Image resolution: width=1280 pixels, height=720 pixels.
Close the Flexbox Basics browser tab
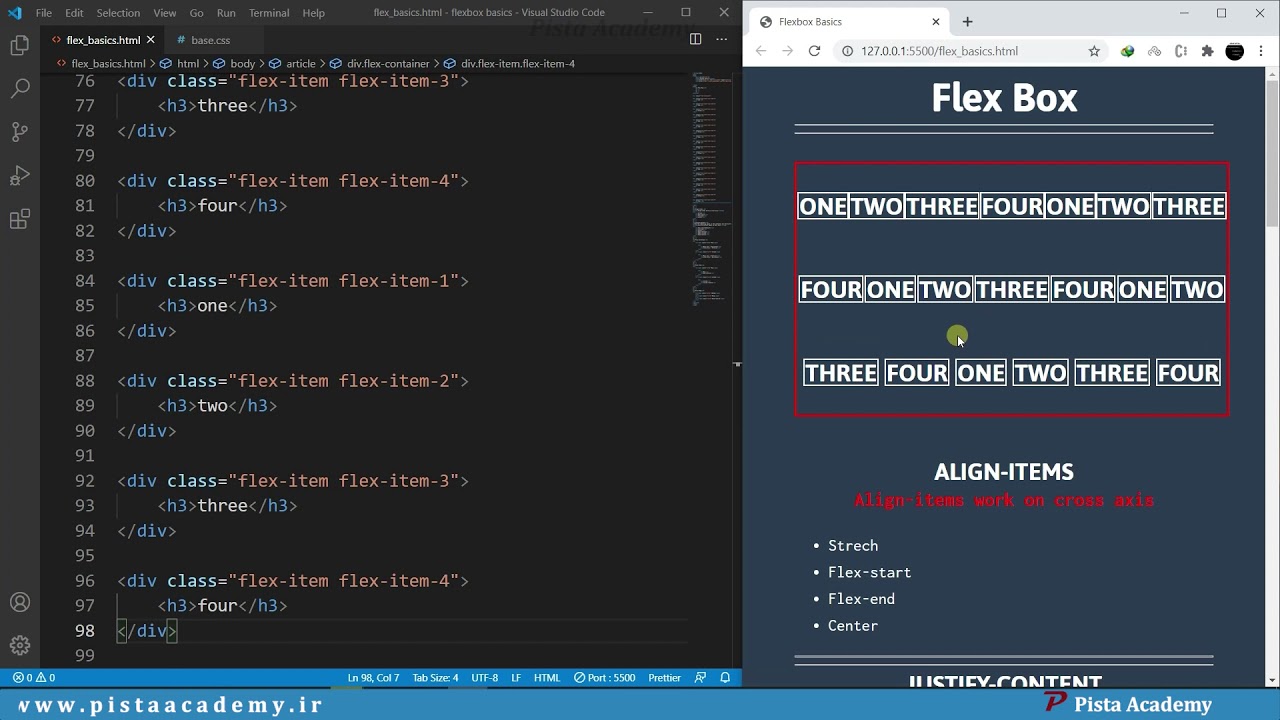(936, 21)
